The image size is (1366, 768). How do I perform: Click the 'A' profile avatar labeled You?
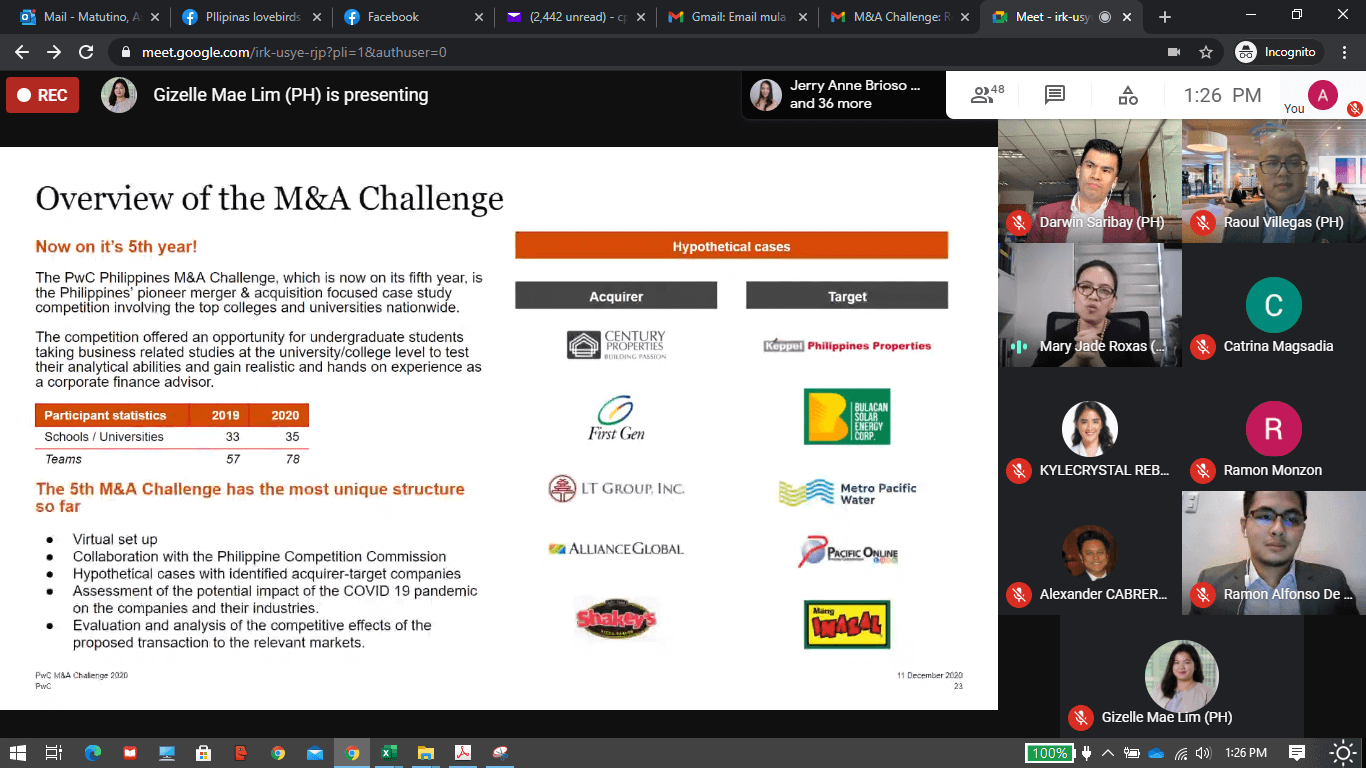coord(1322,95)
